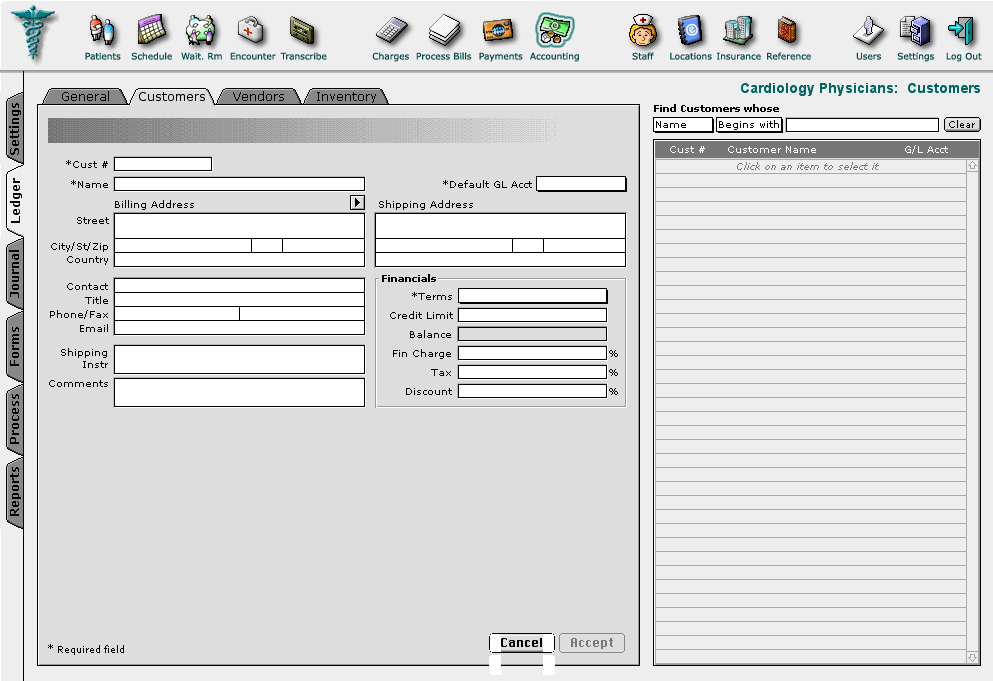Click the Shipping Instr text box
The height and width of the screenshot is (681, 993).
pos(239,359)
